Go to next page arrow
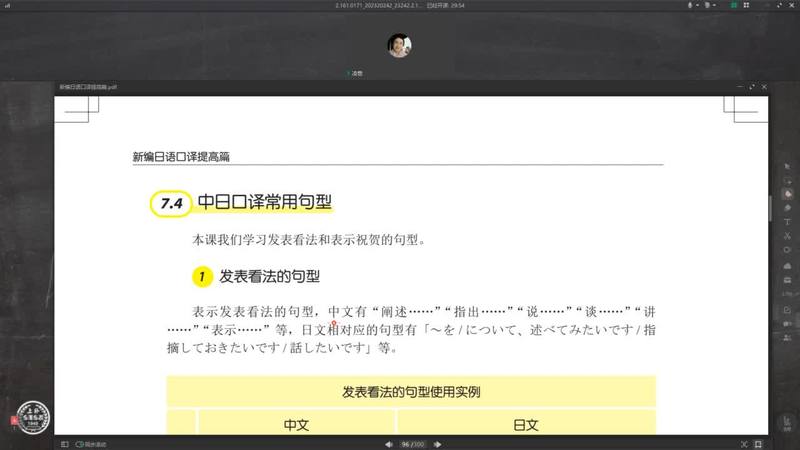Viewport: 800px width, 450px height. click(x=435, y=443)
